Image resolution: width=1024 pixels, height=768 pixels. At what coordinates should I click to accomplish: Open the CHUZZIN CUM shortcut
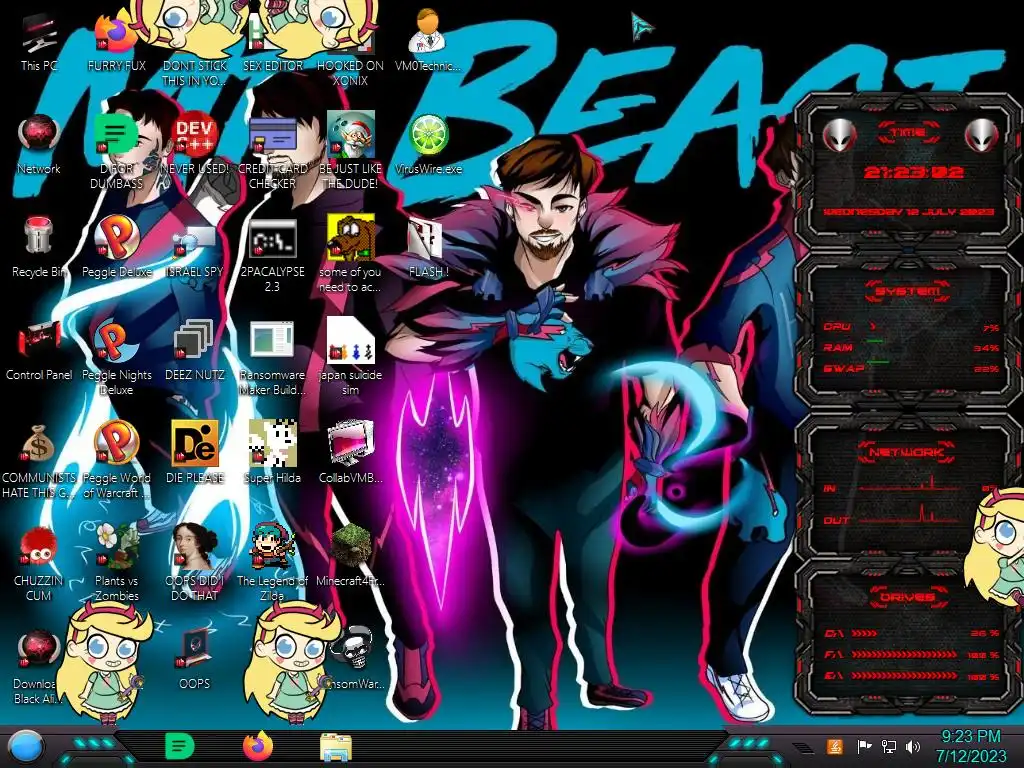(38, 547)
